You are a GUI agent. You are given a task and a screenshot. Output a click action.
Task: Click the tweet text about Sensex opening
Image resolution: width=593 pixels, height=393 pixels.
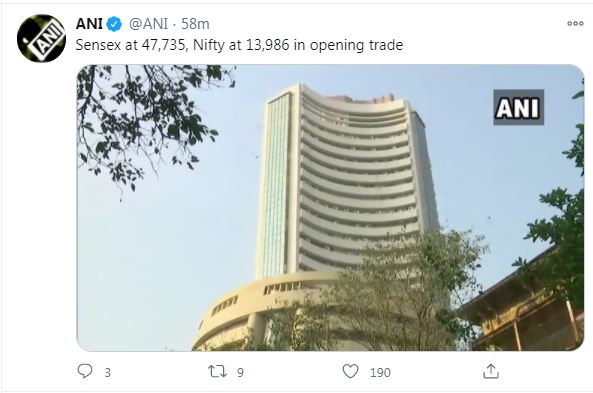(239, 45)
